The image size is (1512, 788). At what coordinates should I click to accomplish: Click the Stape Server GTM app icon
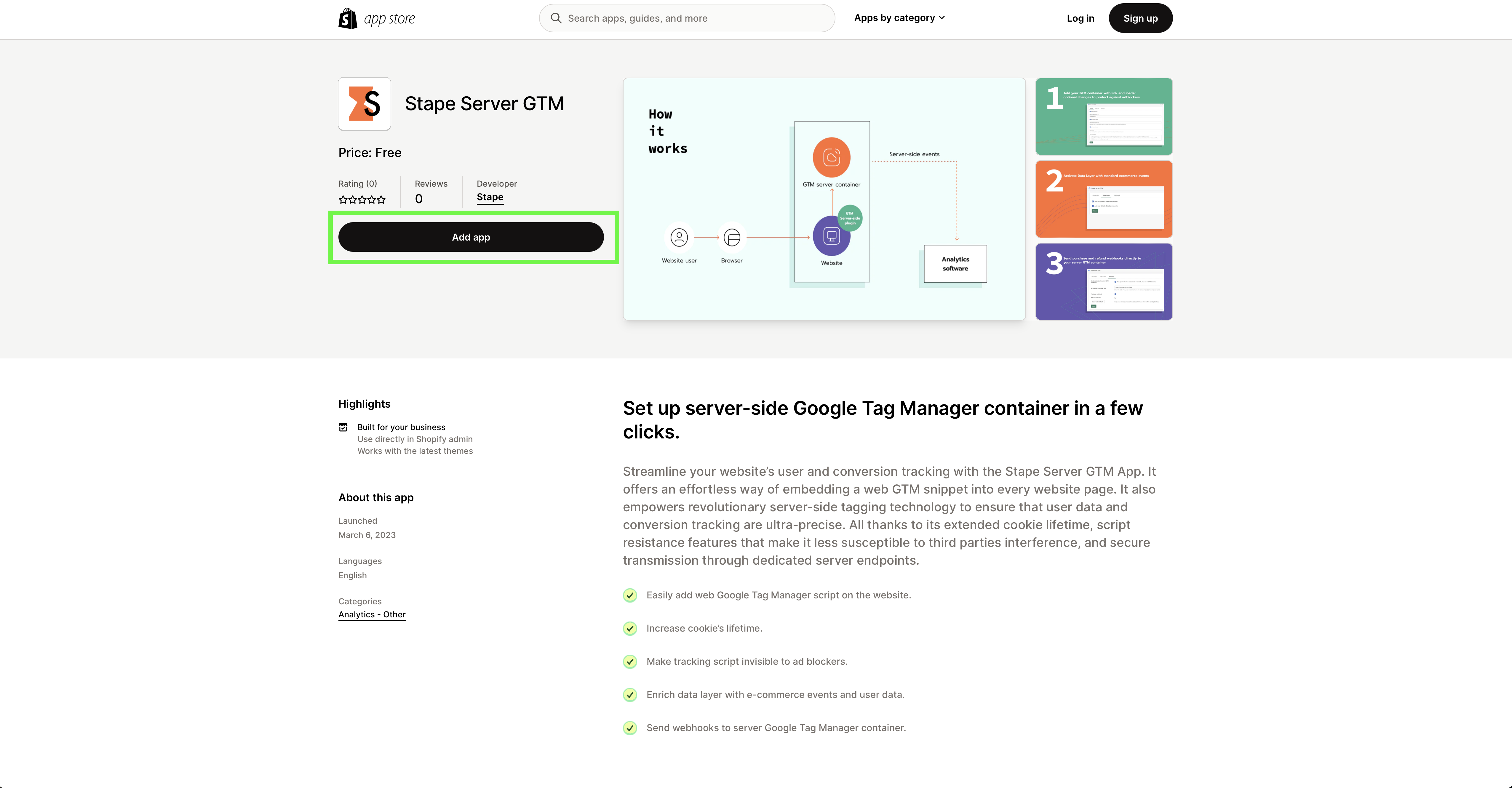click(x=365, y=104)
